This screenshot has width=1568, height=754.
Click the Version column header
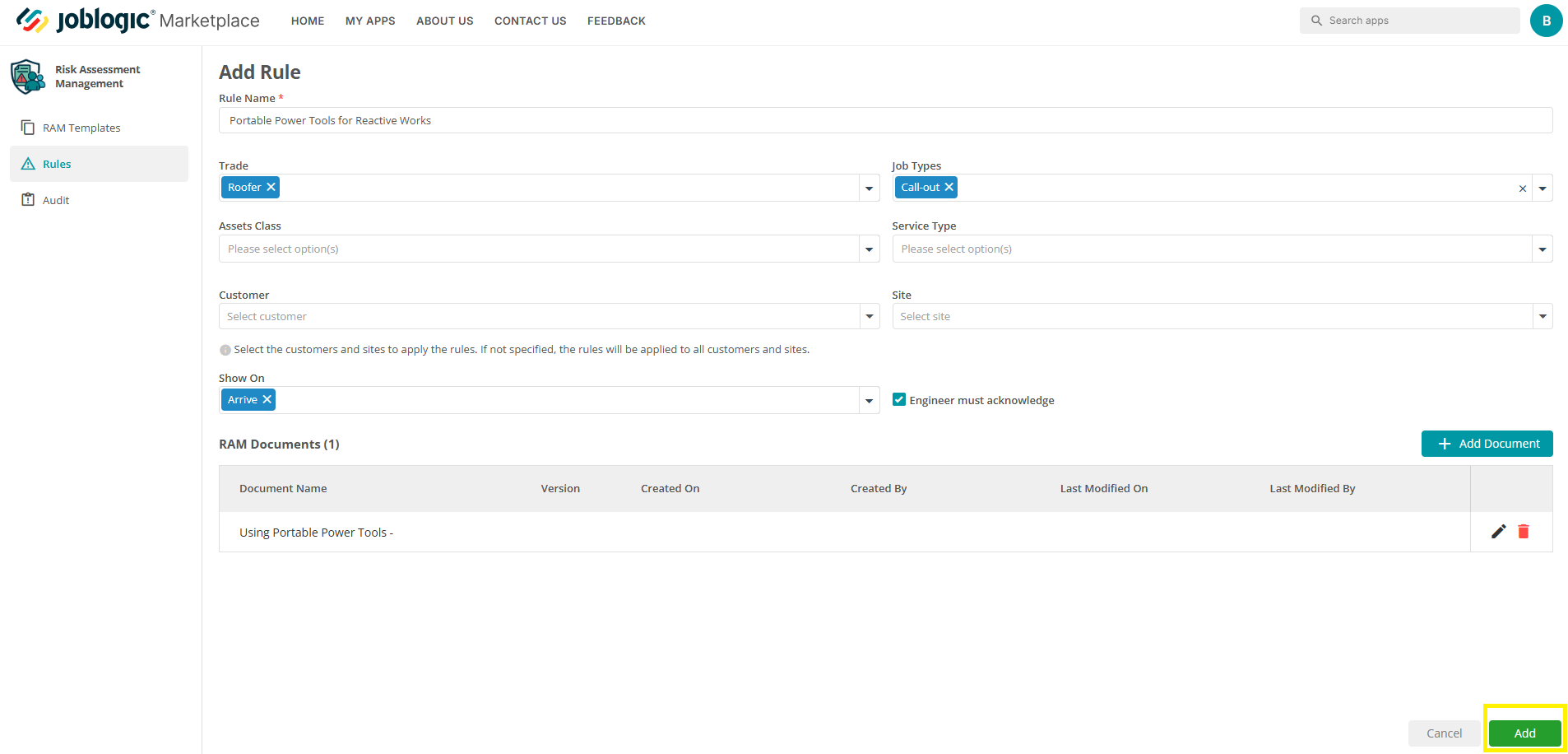(x=560, y=489)
